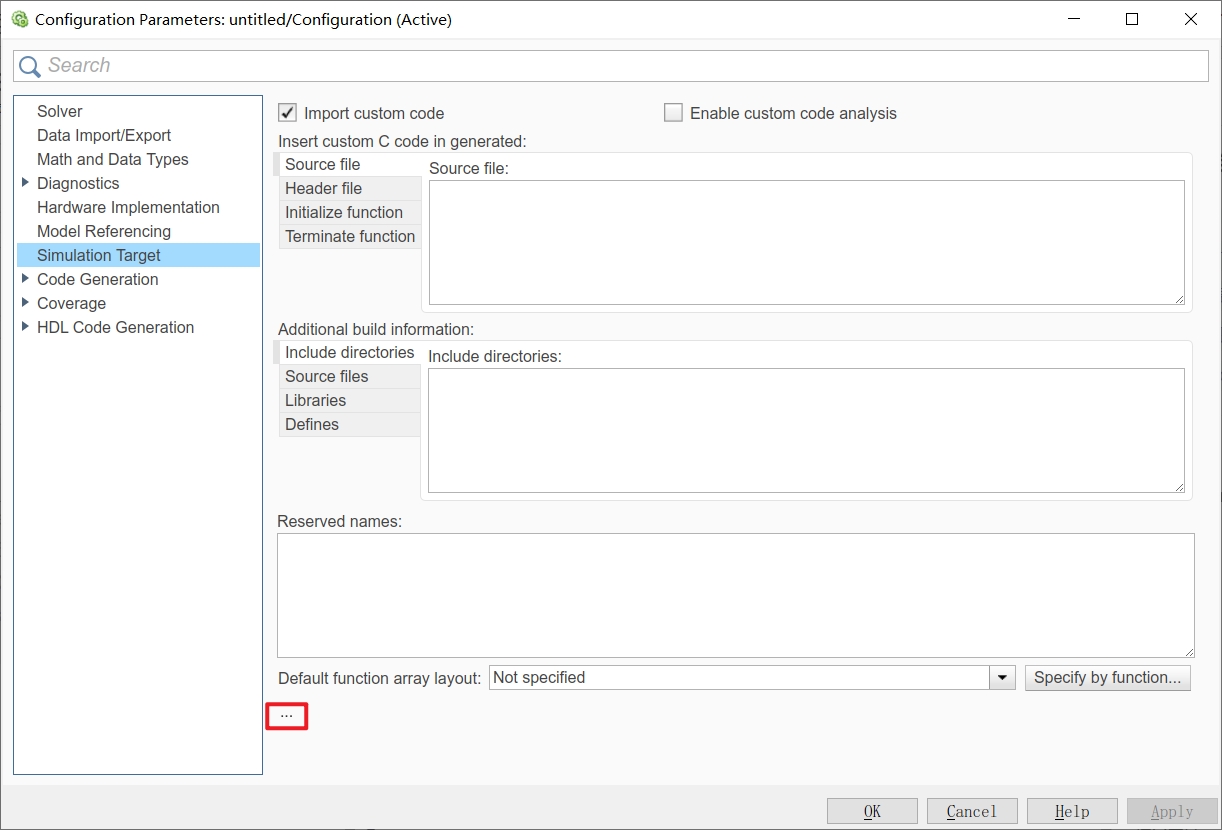Expand the HDL Code Generation node

click(24, 327)
